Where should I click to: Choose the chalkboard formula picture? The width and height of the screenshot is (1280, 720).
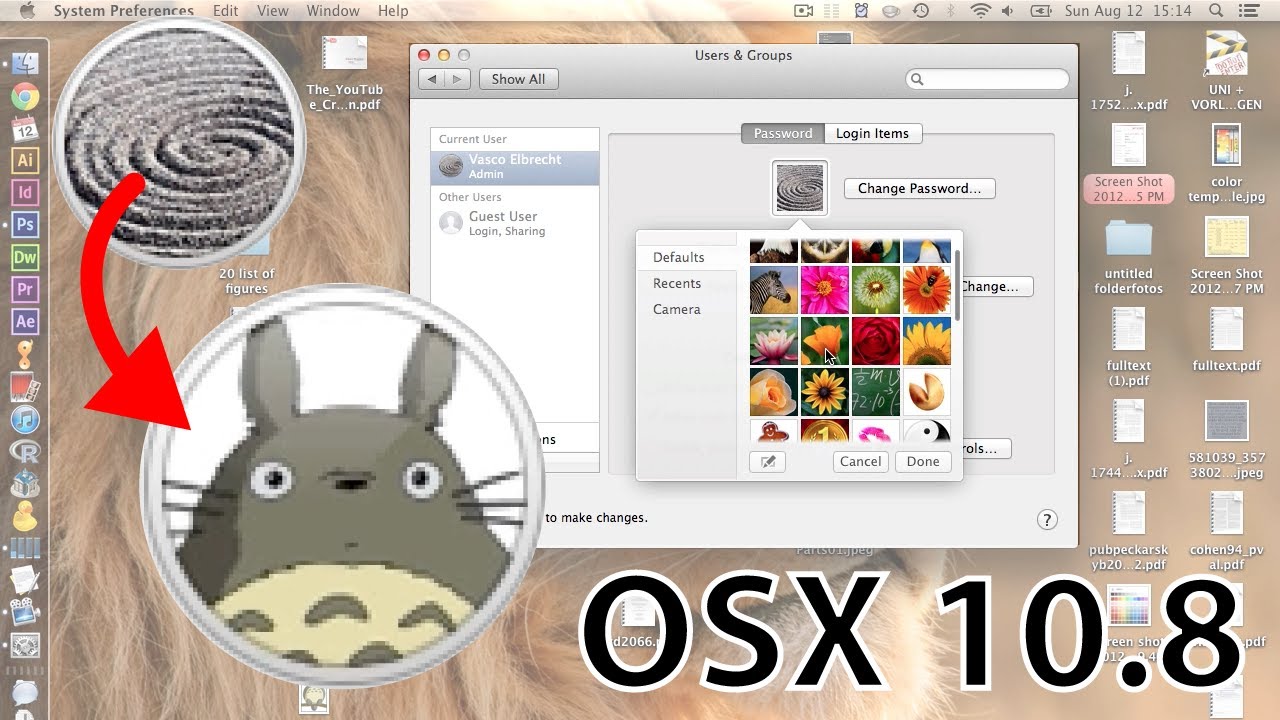876,392
